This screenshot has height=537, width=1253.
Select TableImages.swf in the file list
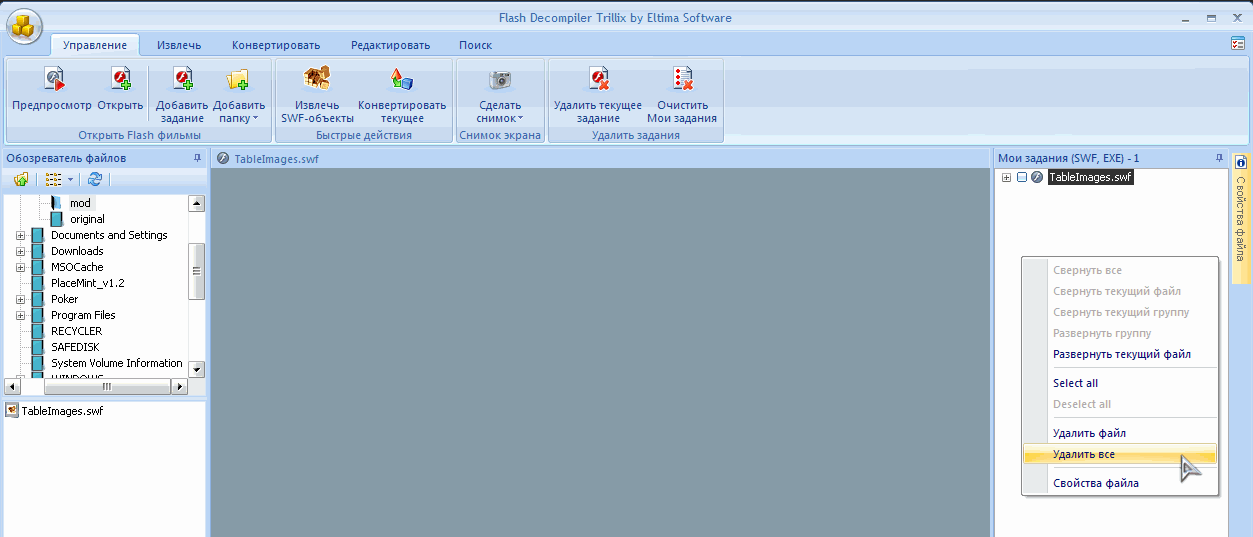pyautogui.click(x=61, y=411)
